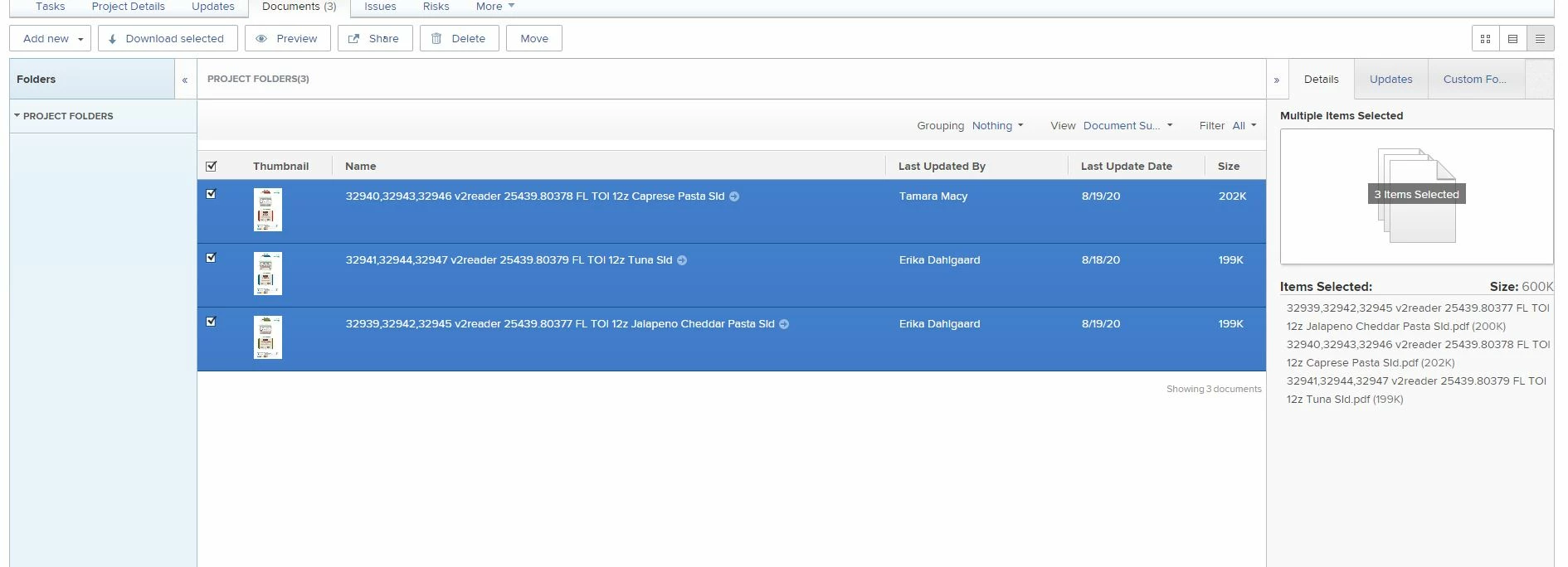This screenshot has width=1568, height=567.
Task: Open the Tasks tab
Action: click(x=50, y=7)
